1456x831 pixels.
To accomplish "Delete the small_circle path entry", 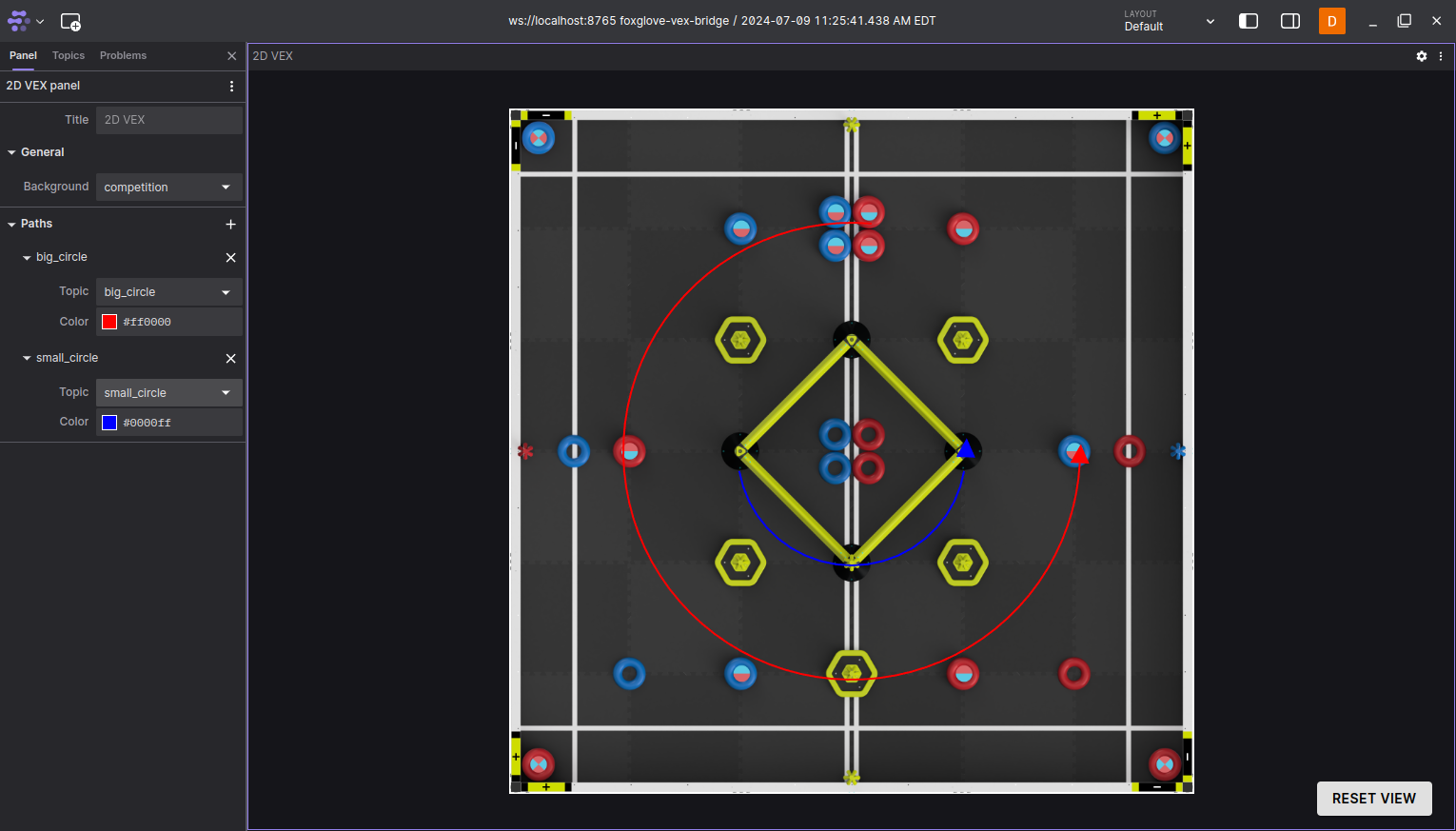I will pos(230,359).
